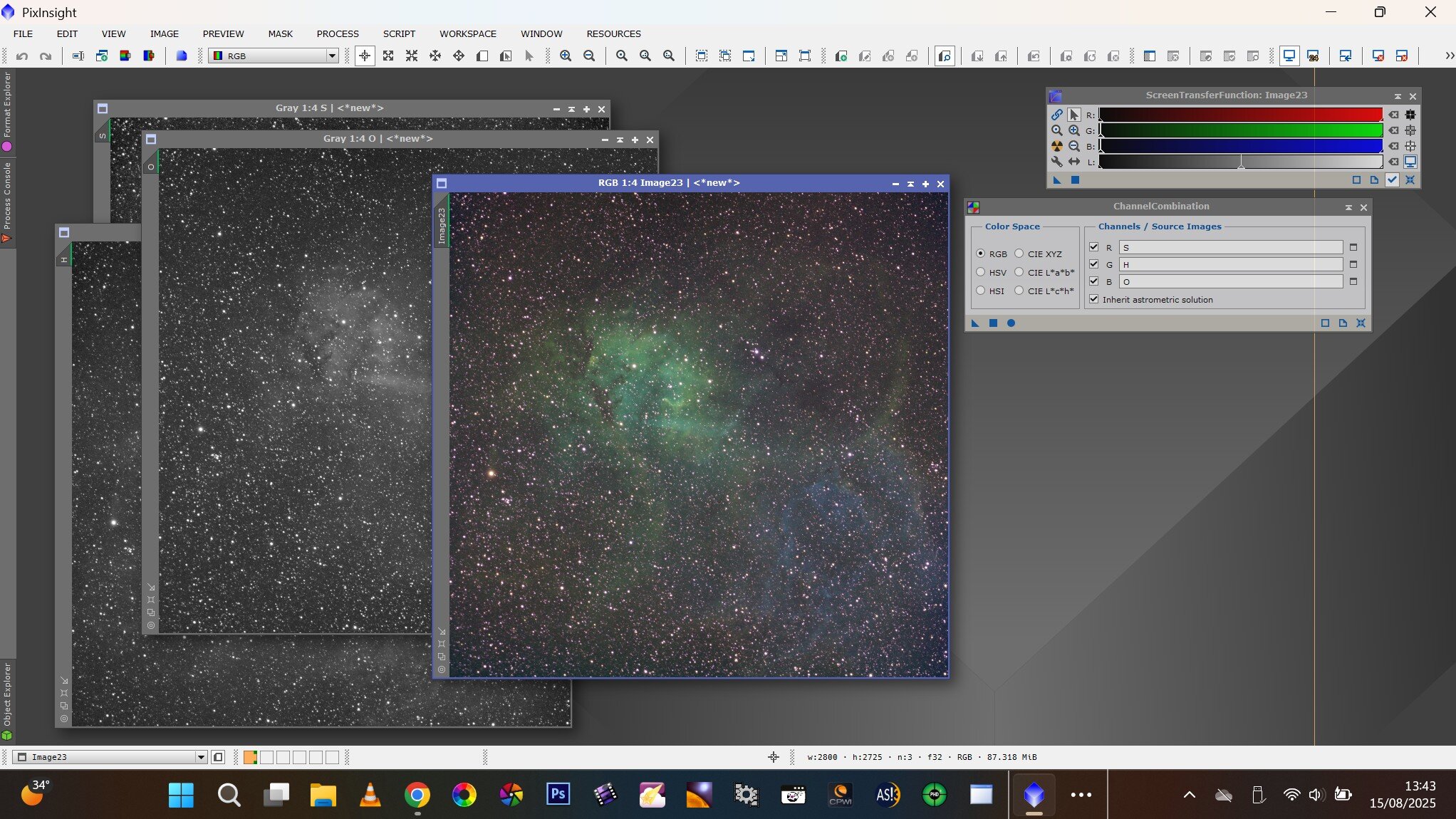This screenshot has width=1456, height=819.
Task: Select the HSV color space radio
Action: pyautogui.click(x=981, y=272)
